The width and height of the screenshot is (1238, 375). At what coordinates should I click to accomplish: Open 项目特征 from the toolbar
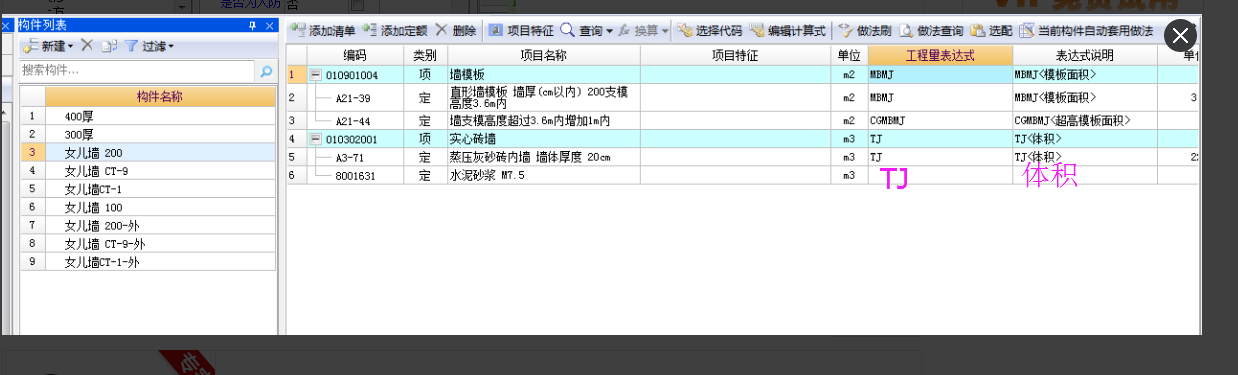[520, 31]
